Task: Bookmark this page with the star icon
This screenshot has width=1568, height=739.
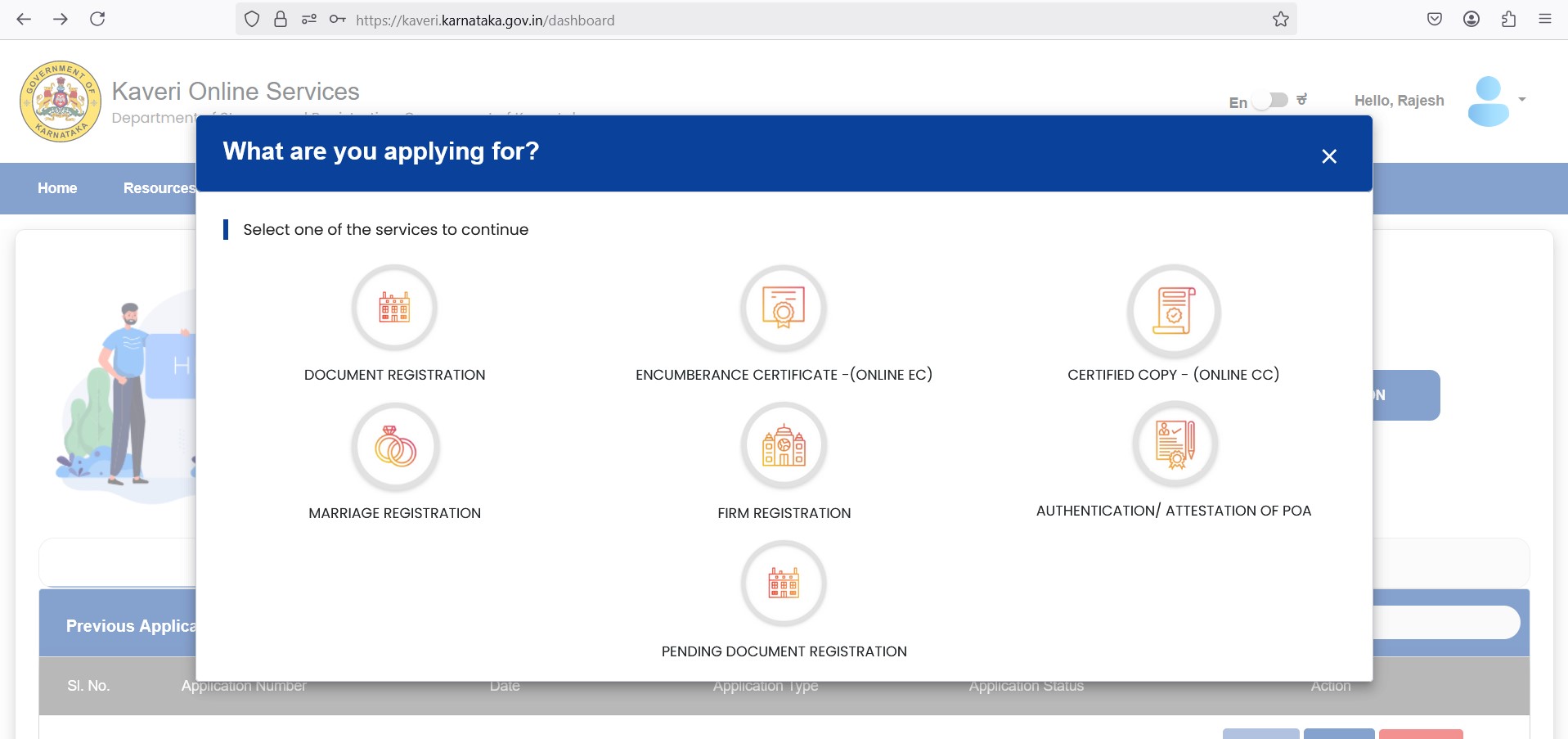Action: [1281, 20]
